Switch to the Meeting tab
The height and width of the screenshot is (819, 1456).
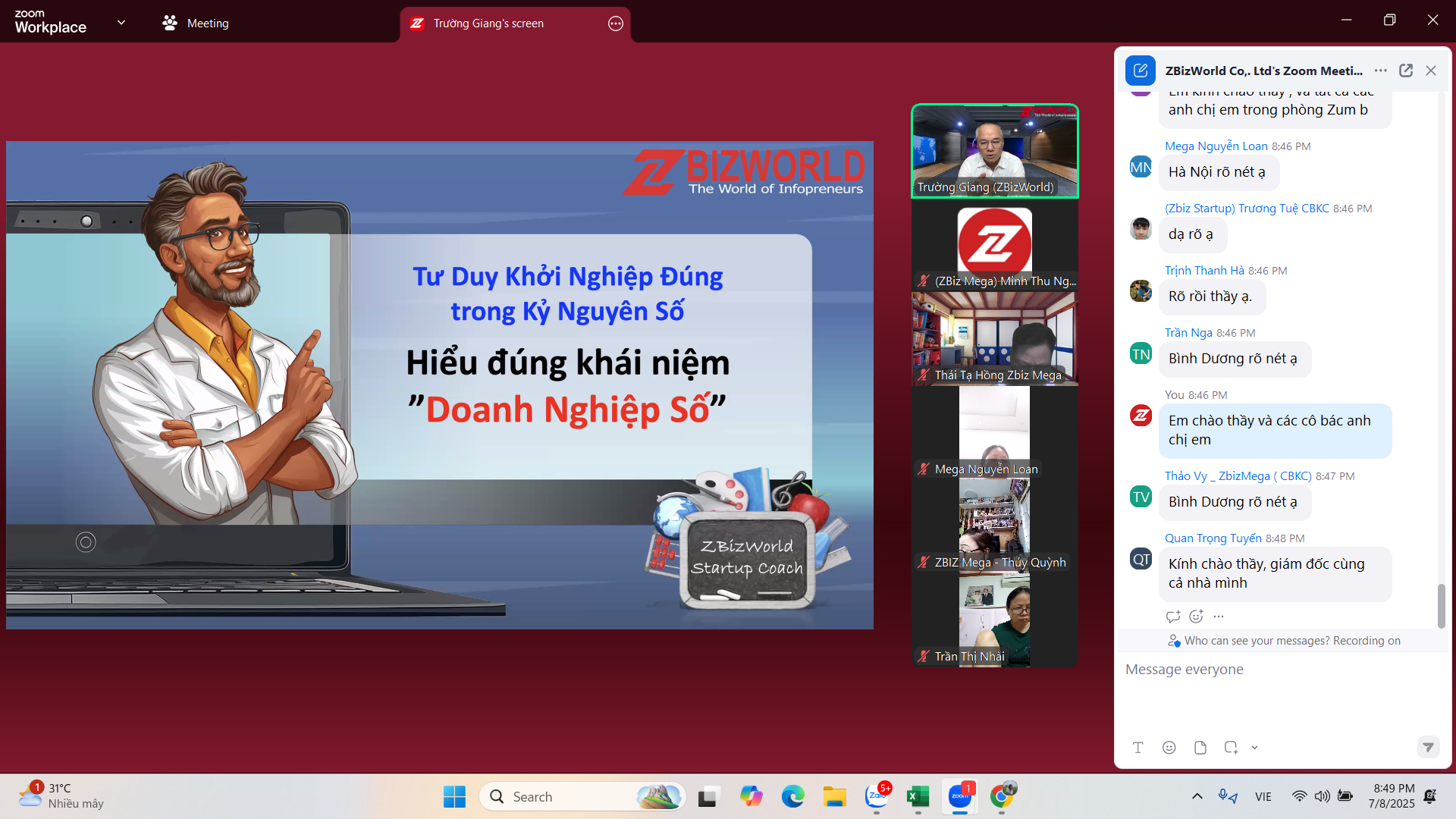click(196, 24)
